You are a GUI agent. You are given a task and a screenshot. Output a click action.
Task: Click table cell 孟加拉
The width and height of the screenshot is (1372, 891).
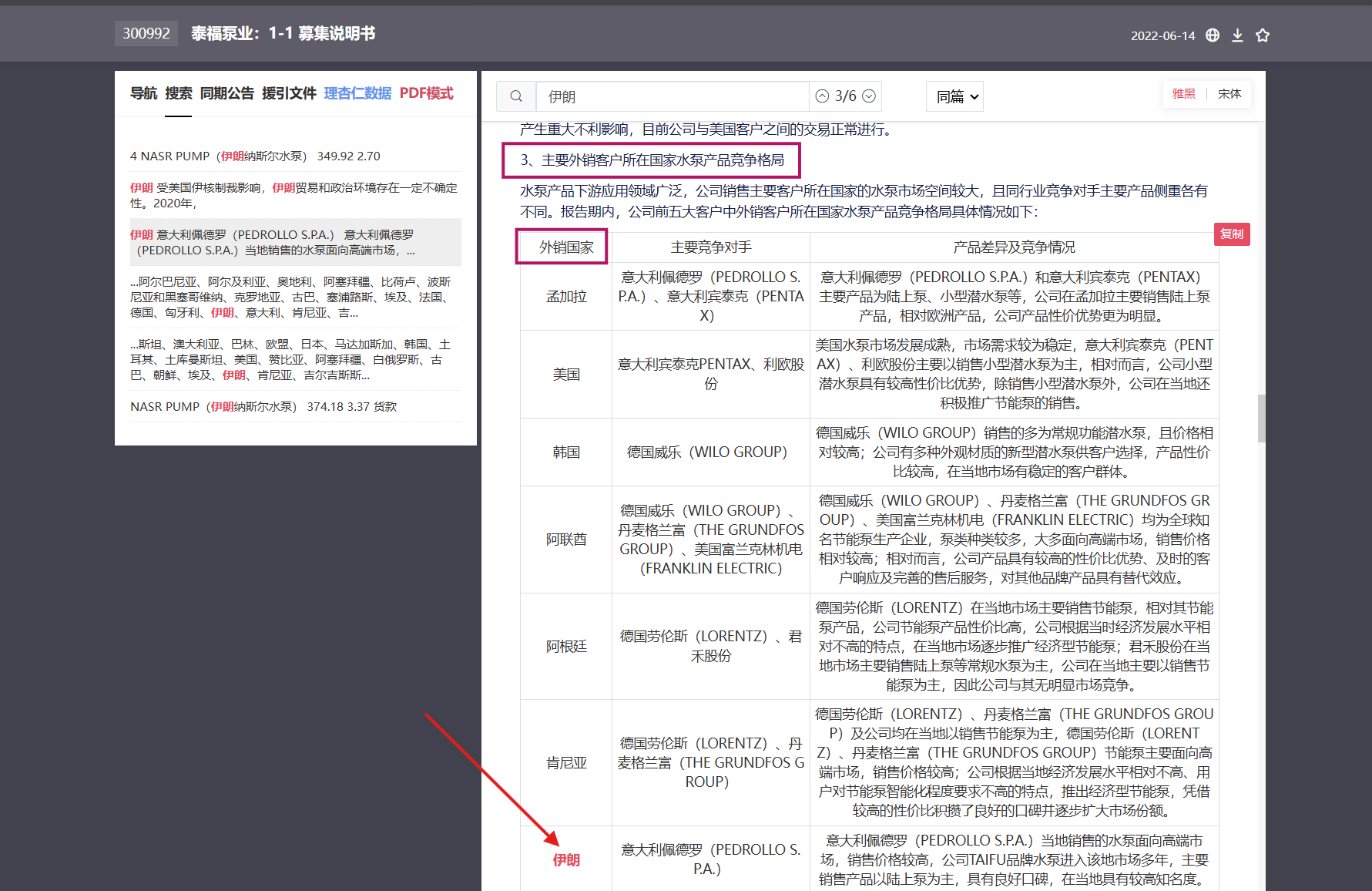click(566, 296)
